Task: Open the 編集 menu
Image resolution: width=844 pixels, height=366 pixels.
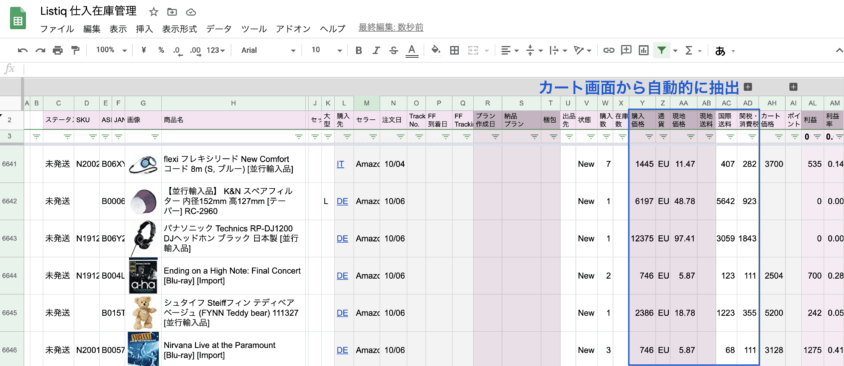Action: [92, 29]
